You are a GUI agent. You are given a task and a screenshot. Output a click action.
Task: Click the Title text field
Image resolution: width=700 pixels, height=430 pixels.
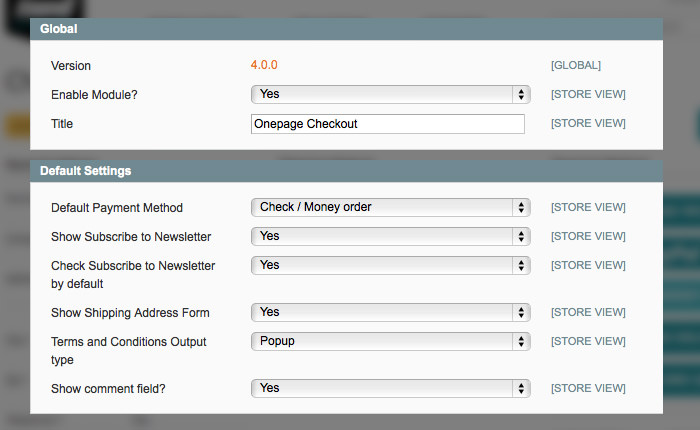coord(387,124)
